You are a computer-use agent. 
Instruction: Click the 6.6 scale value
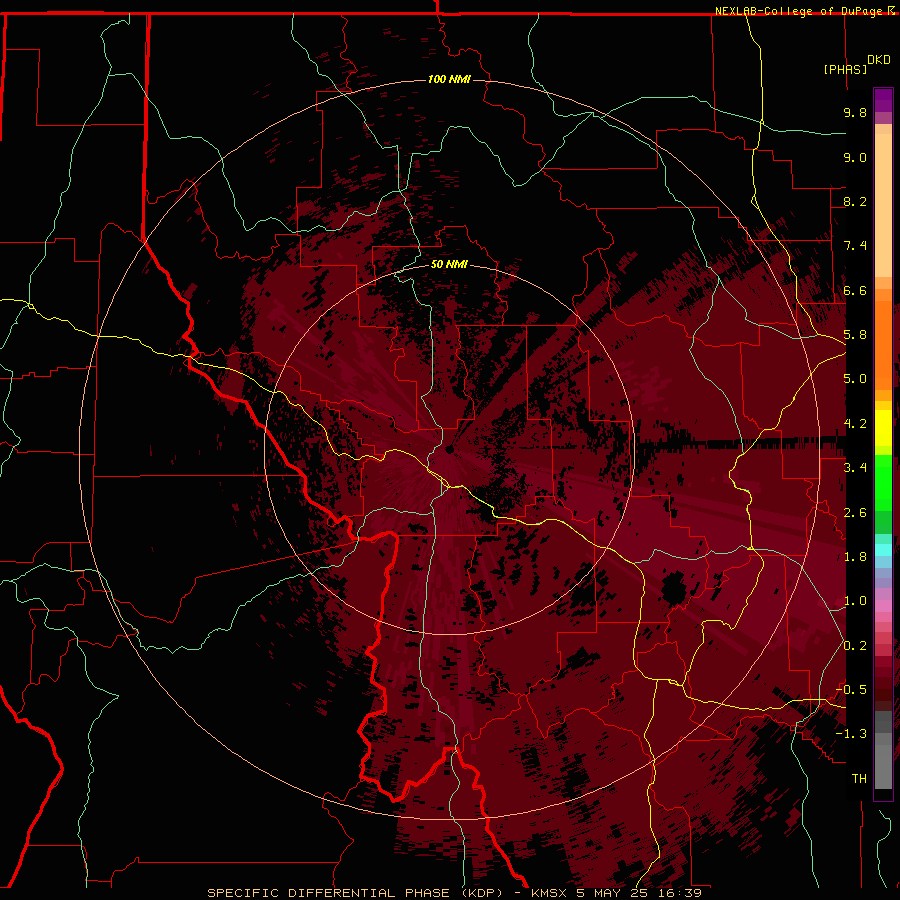click(x=855, y=290)
